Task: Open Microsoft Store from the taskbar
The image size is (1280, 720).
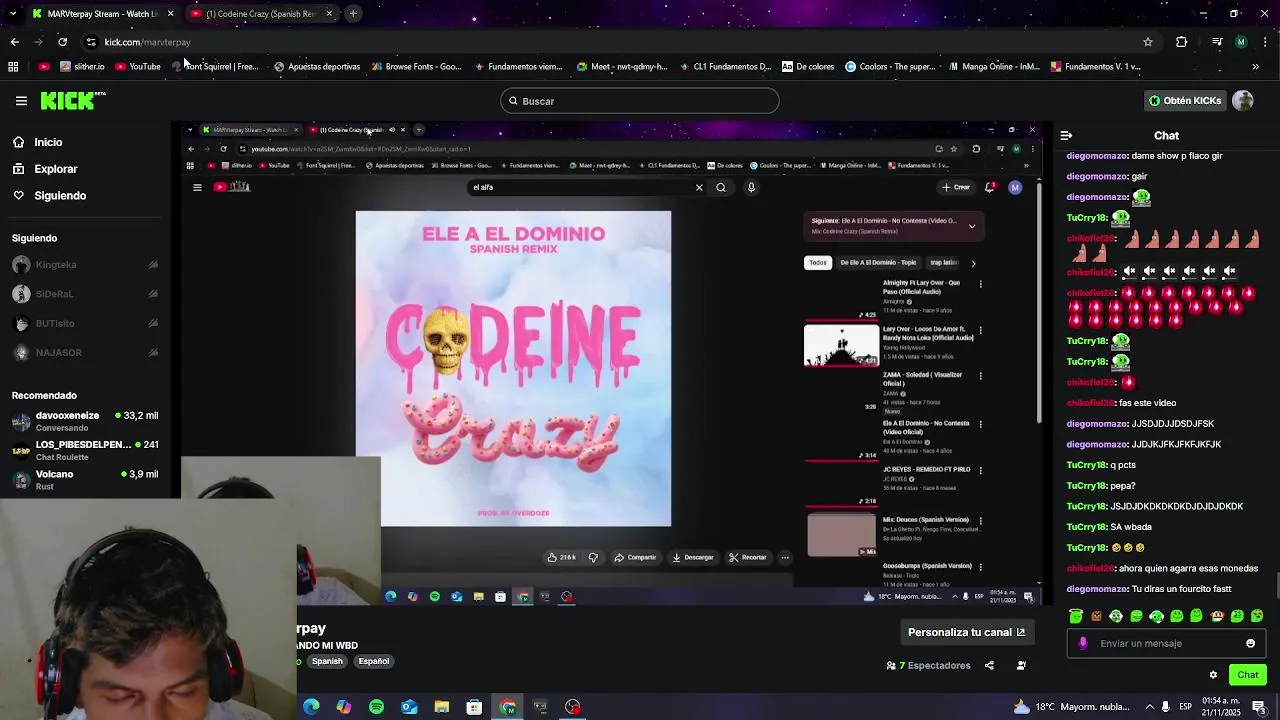Action: 474,707
